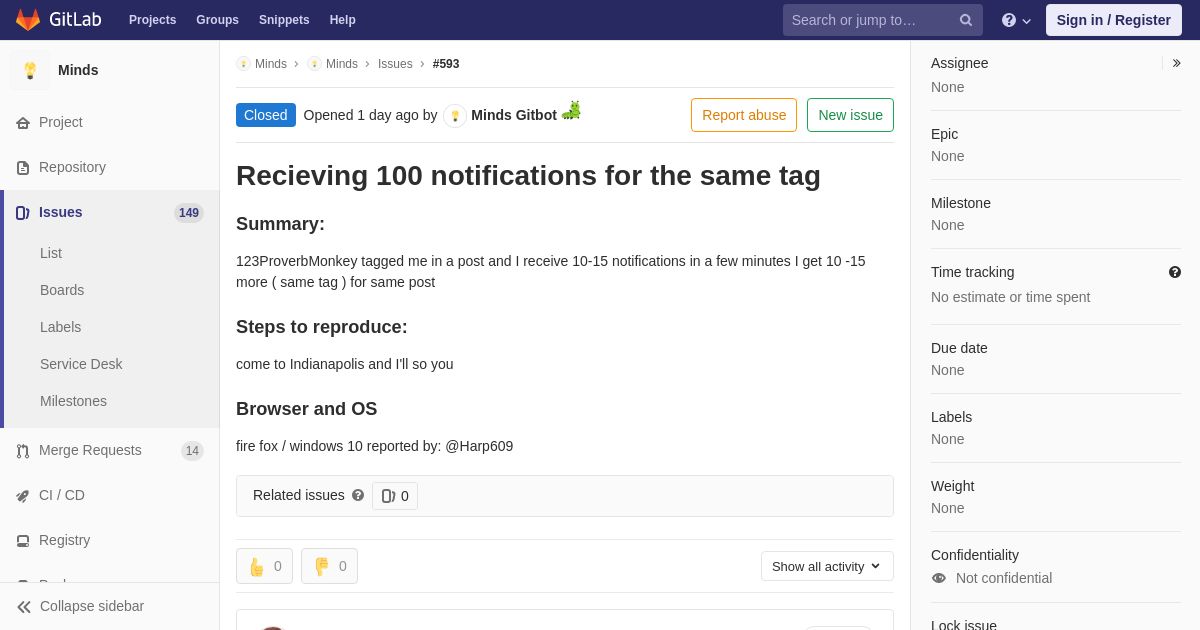Open the issues List page
Screen dimensions: 1200x630
pyautogui.click(x=51, y=253)
